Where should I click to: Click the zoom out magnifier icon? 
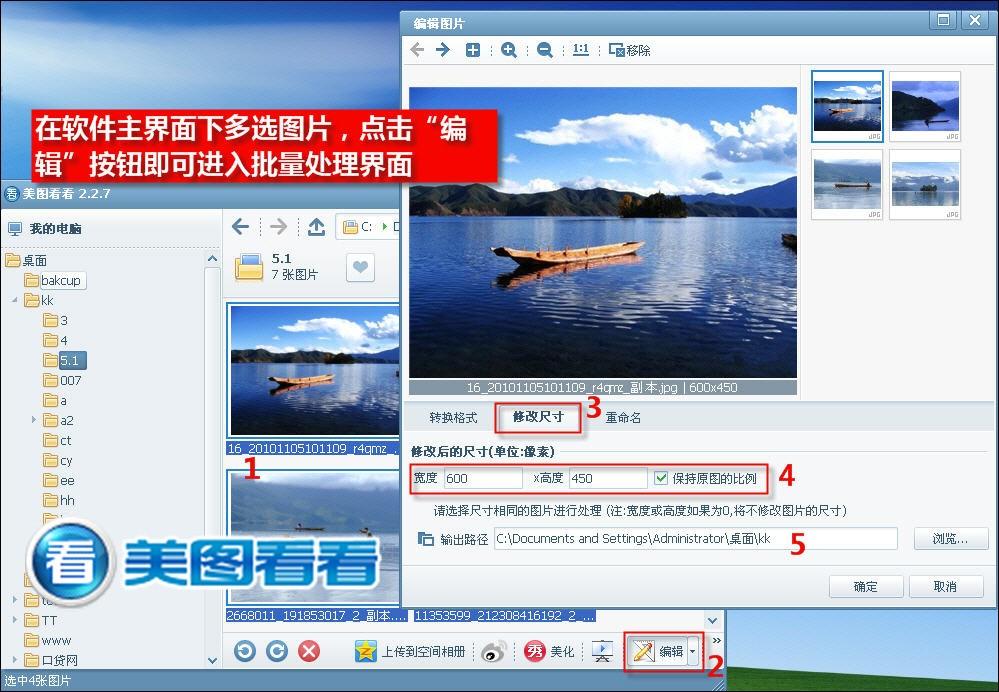pyautogui.click(x=545, y=50)
